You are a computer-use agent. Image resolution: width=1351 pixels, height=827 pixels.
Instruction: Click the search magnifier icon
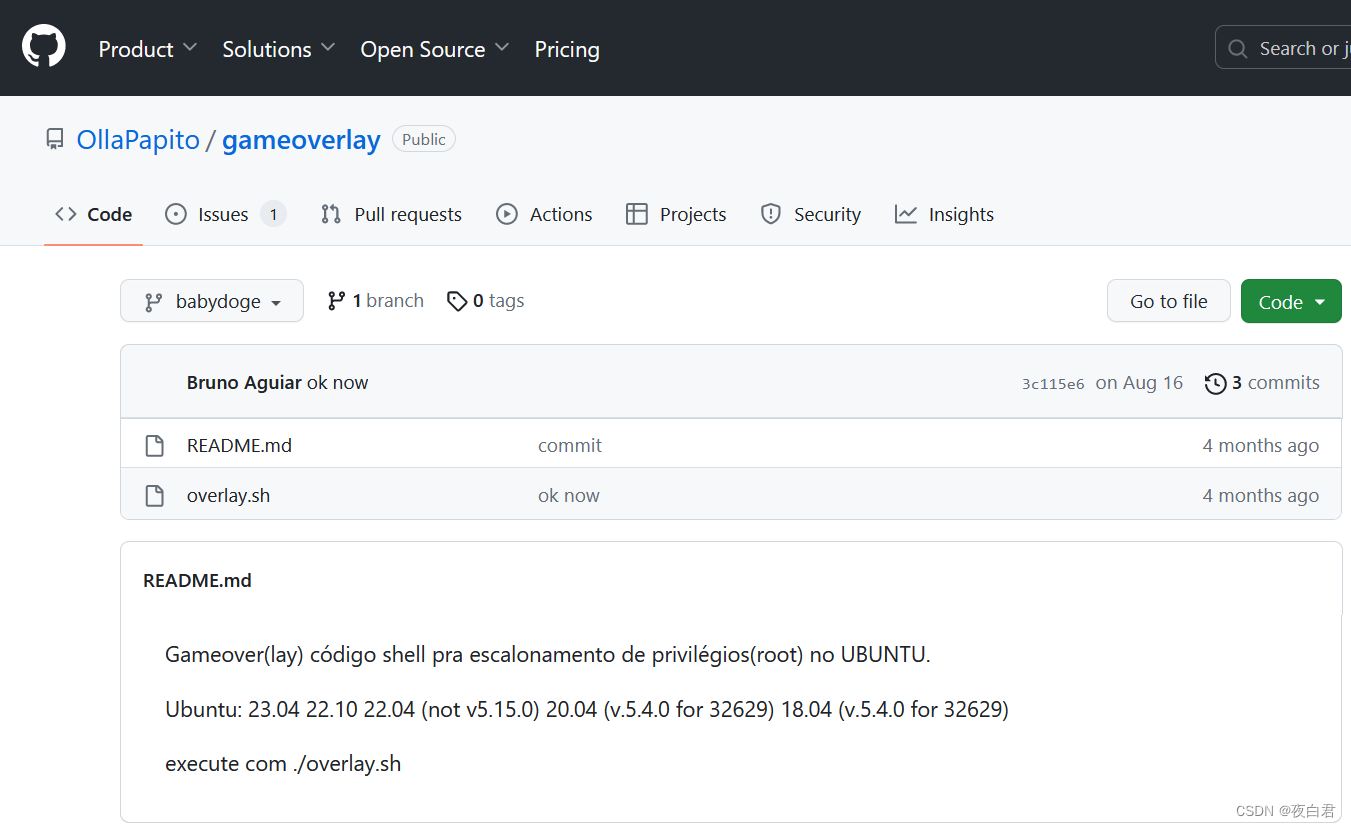coord(1237,48)
